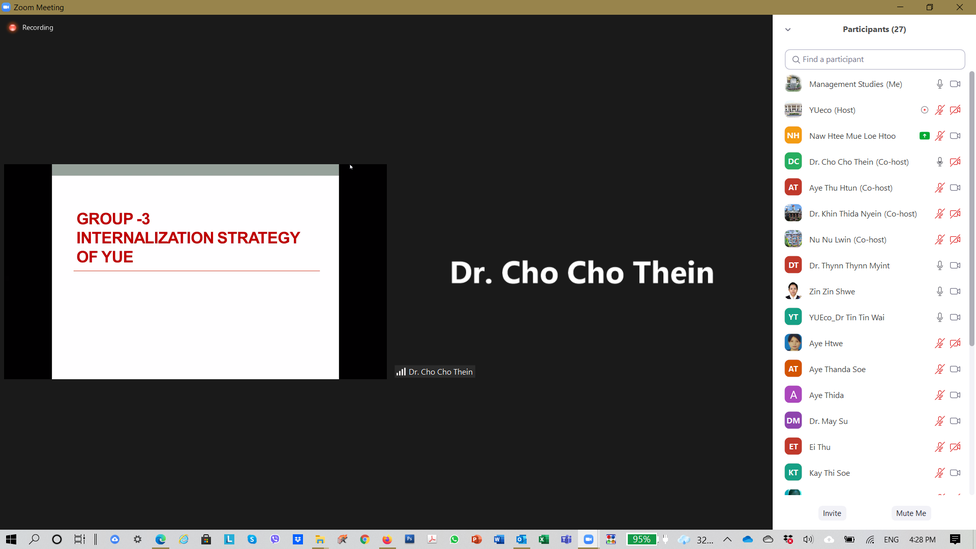Screen dimensions: 976x549
Task: Click the DC avatar of Dr. Cho Cho Thein
Action: [x=793, y=162]
